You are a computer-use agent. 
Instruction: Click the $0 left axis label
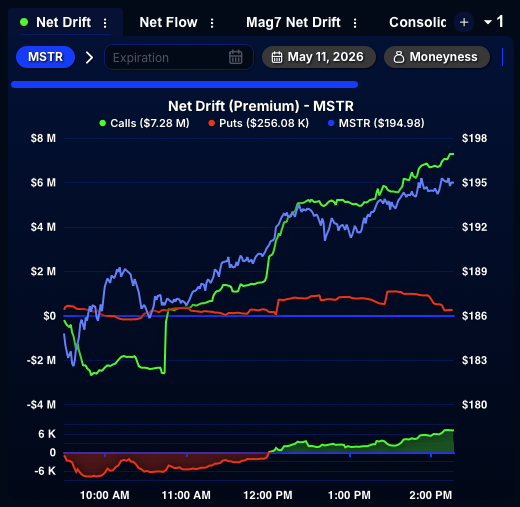(x=50, y=316)
